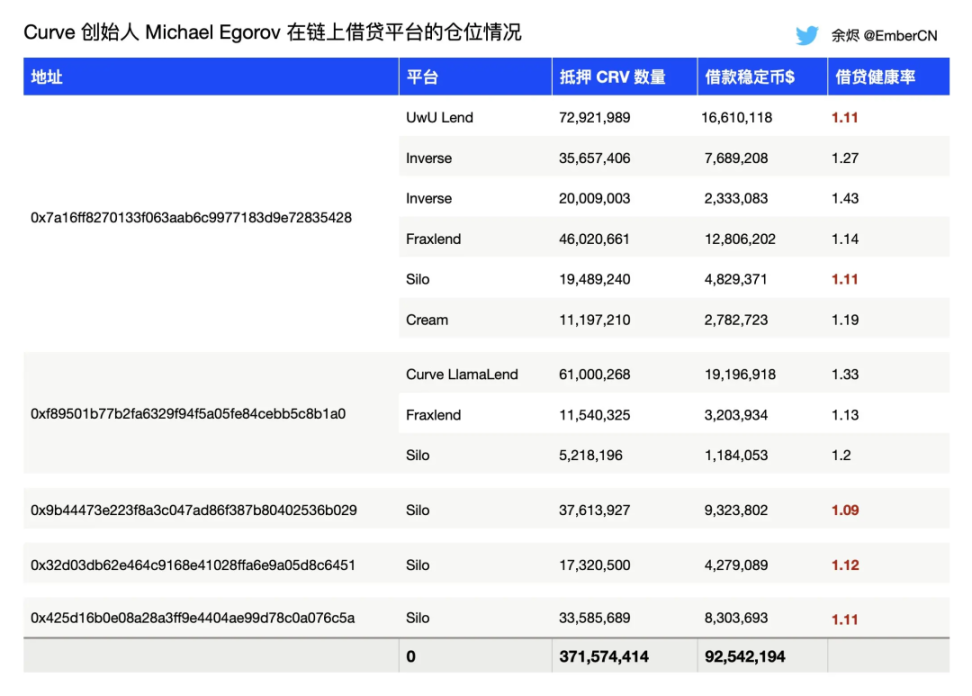Click the red 1.09 health ratio value
This screenshot has width=972, height=696.
point(846,510)
